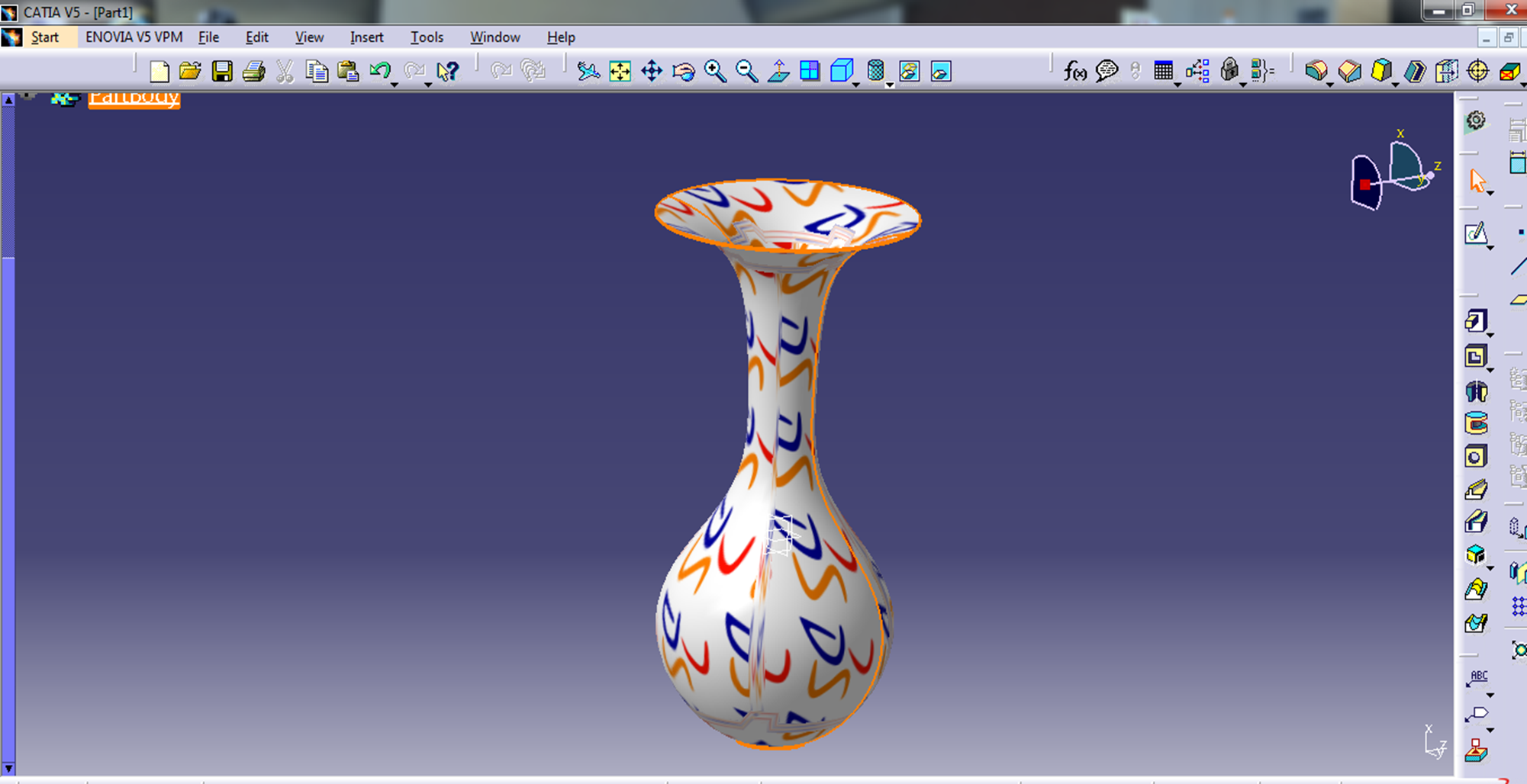Open the Insert menu
The image size is (1527, 784).
366,37
